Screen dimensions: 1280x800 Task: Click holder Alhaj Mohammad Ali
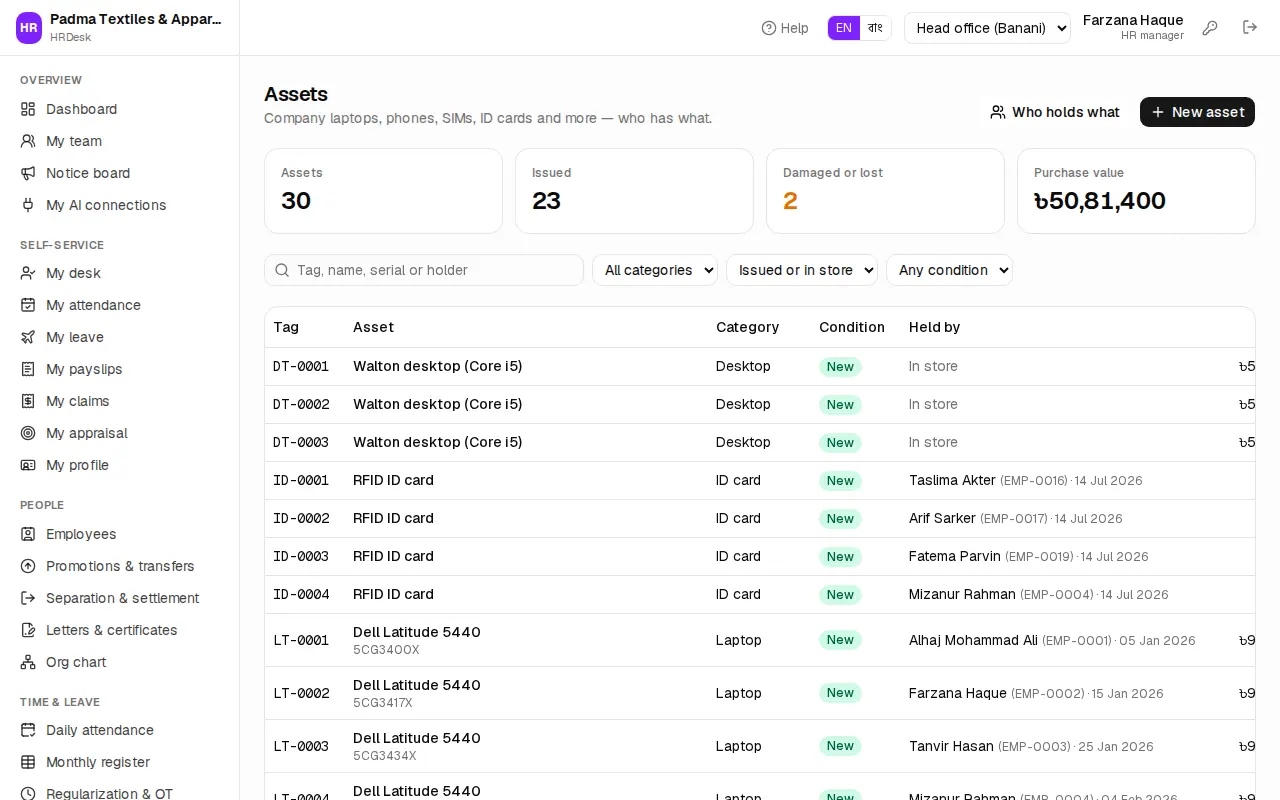coord(973,640)
